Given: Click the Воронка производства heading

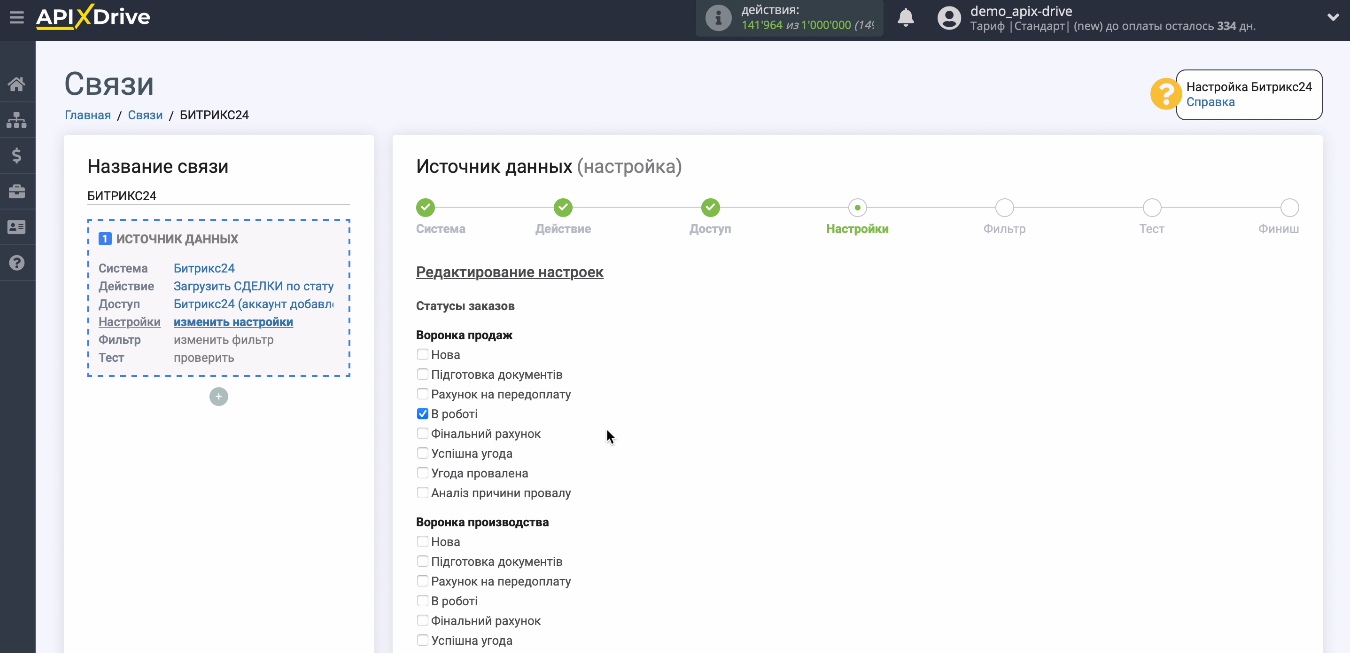Looking at the screenshot, I should (482, 522).
